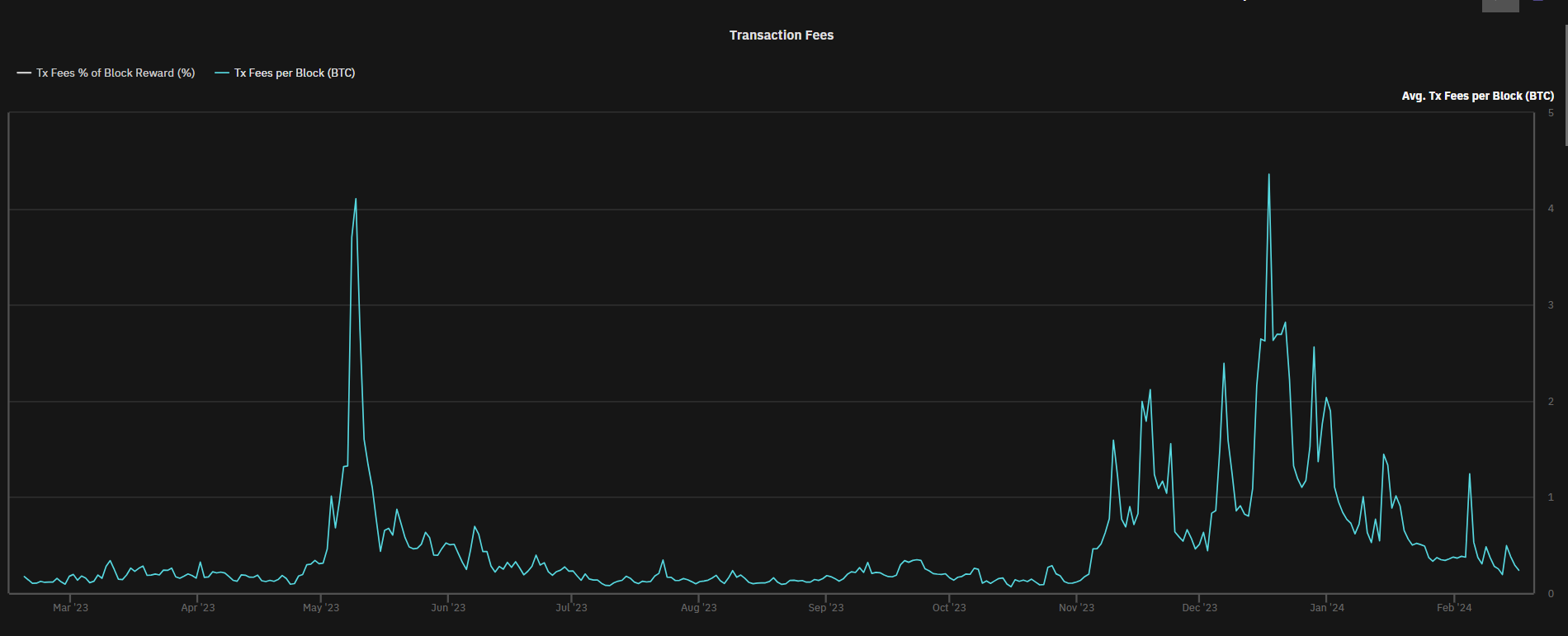Click the Transaction Fees chart title

click(782, 35)
